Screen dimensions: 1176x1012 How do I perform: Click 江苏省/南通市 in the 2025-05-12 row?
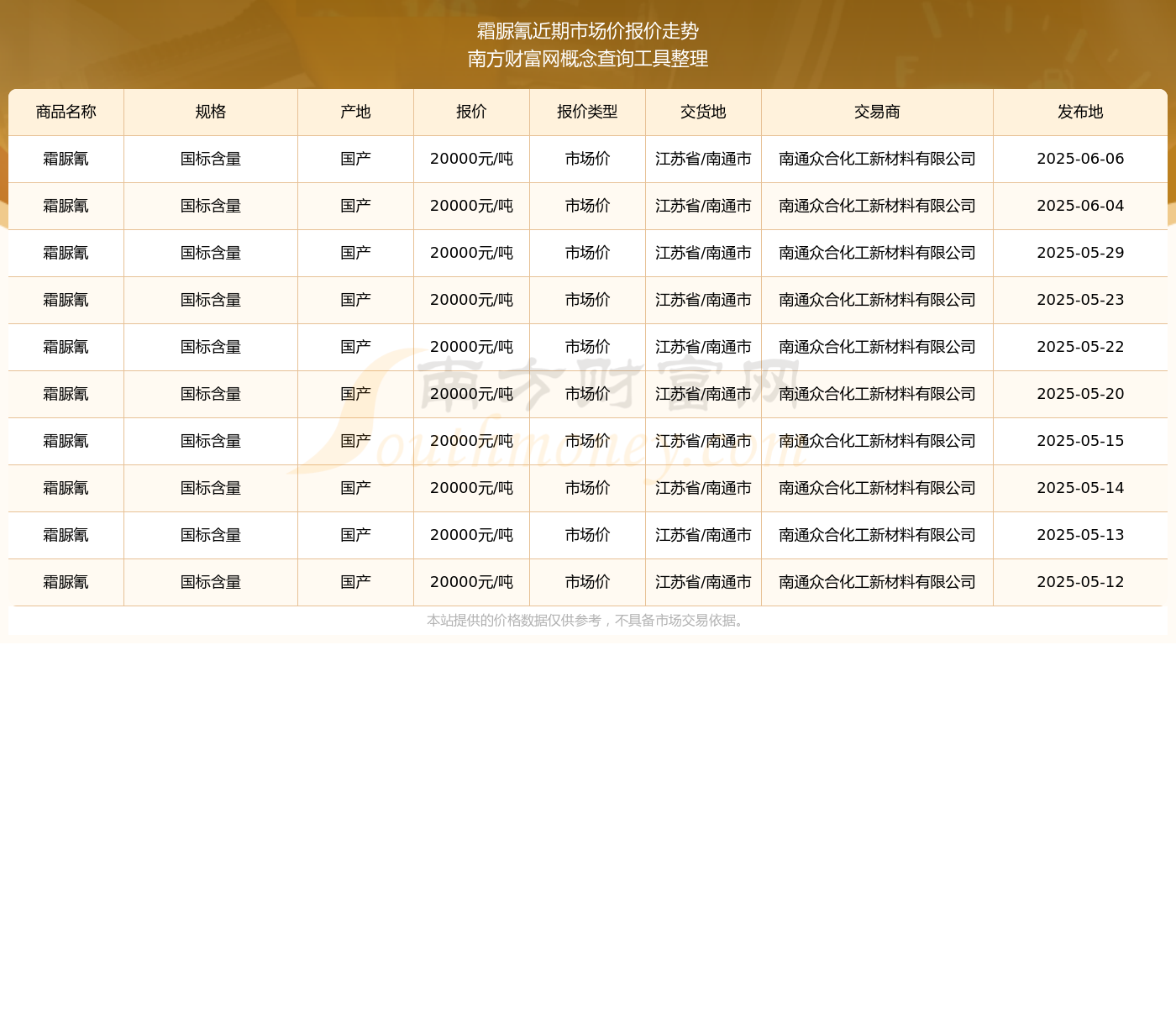pos(704,582)
